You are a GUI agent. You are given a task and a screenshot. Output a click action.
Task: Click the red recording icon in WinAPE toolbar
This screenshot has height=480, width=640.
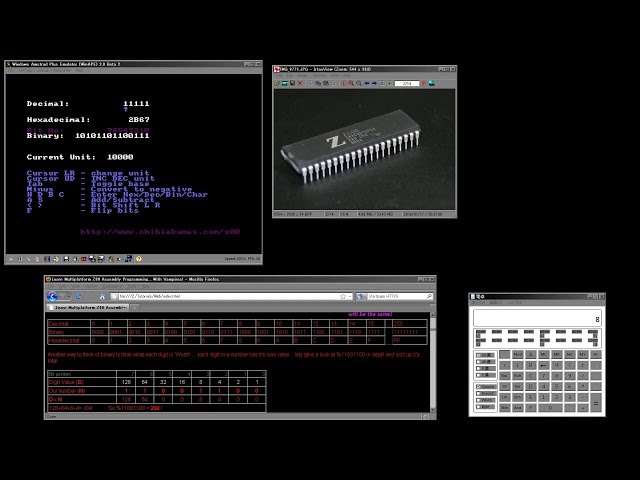pos(83,259)
